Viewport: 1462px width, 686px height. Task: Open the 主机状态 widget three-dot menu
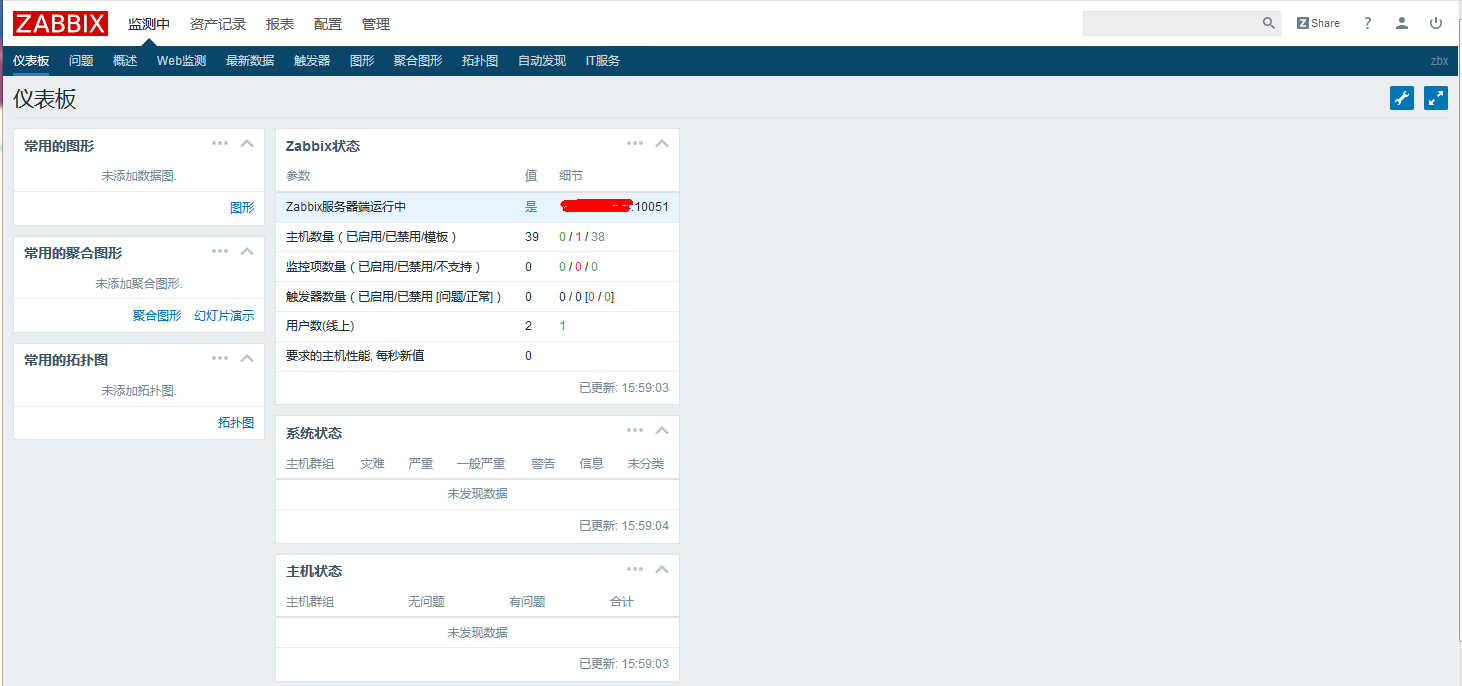coord(635,569)
